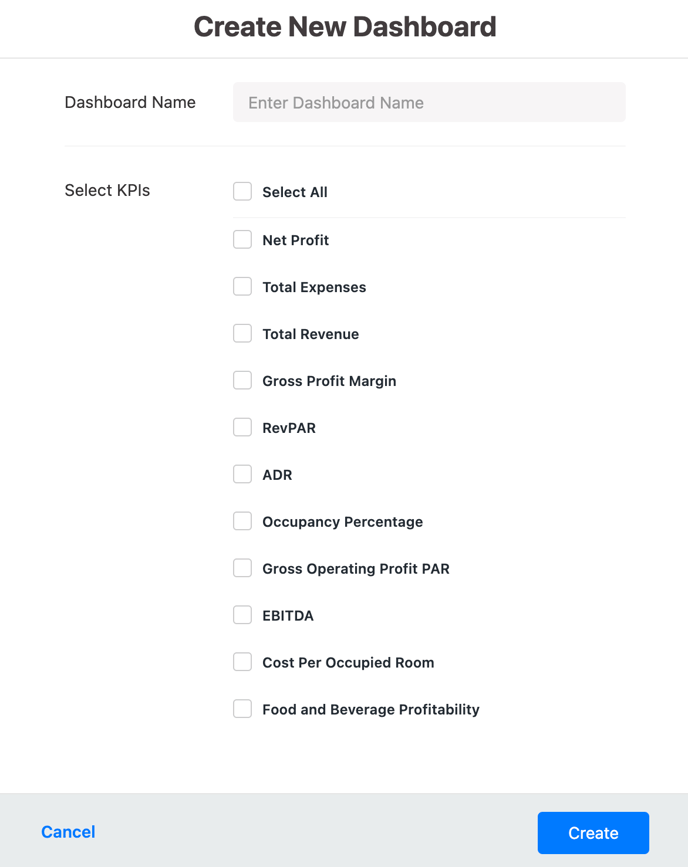Viewport: 688px width, 867px height.
Task: Tick the Occupancy Percentage checkbox
Action: tap(242, 521)
